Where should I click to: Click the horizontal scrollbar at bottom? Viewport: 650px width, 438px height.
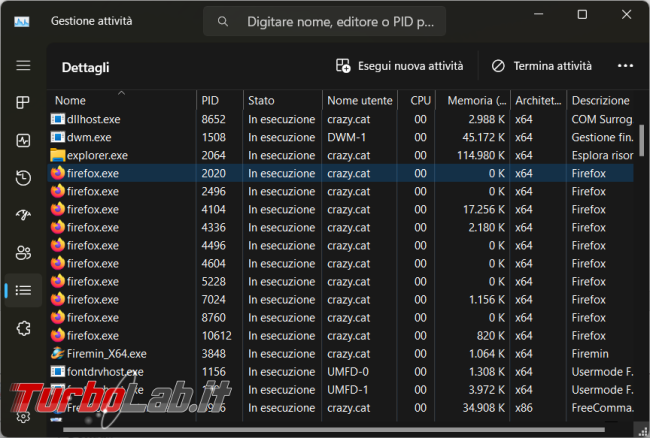pos(334,430)
